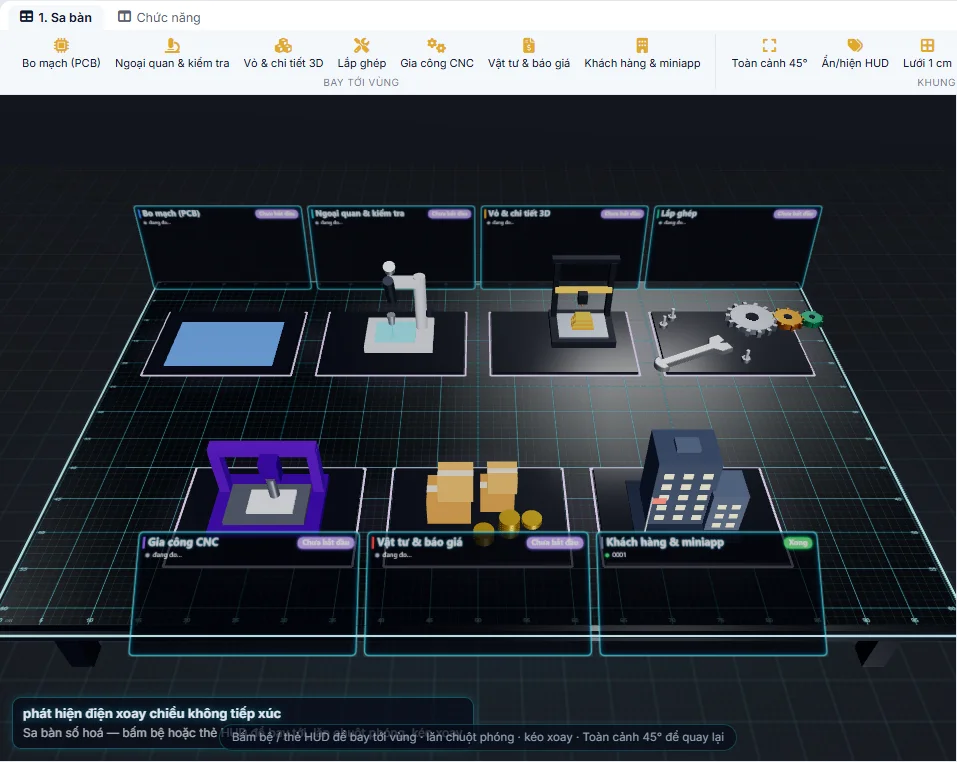Image resolution: width=957 pixels, height=762 pixels.
Task: Switch to the 1. Sa bàn tab
Action: 56,17
